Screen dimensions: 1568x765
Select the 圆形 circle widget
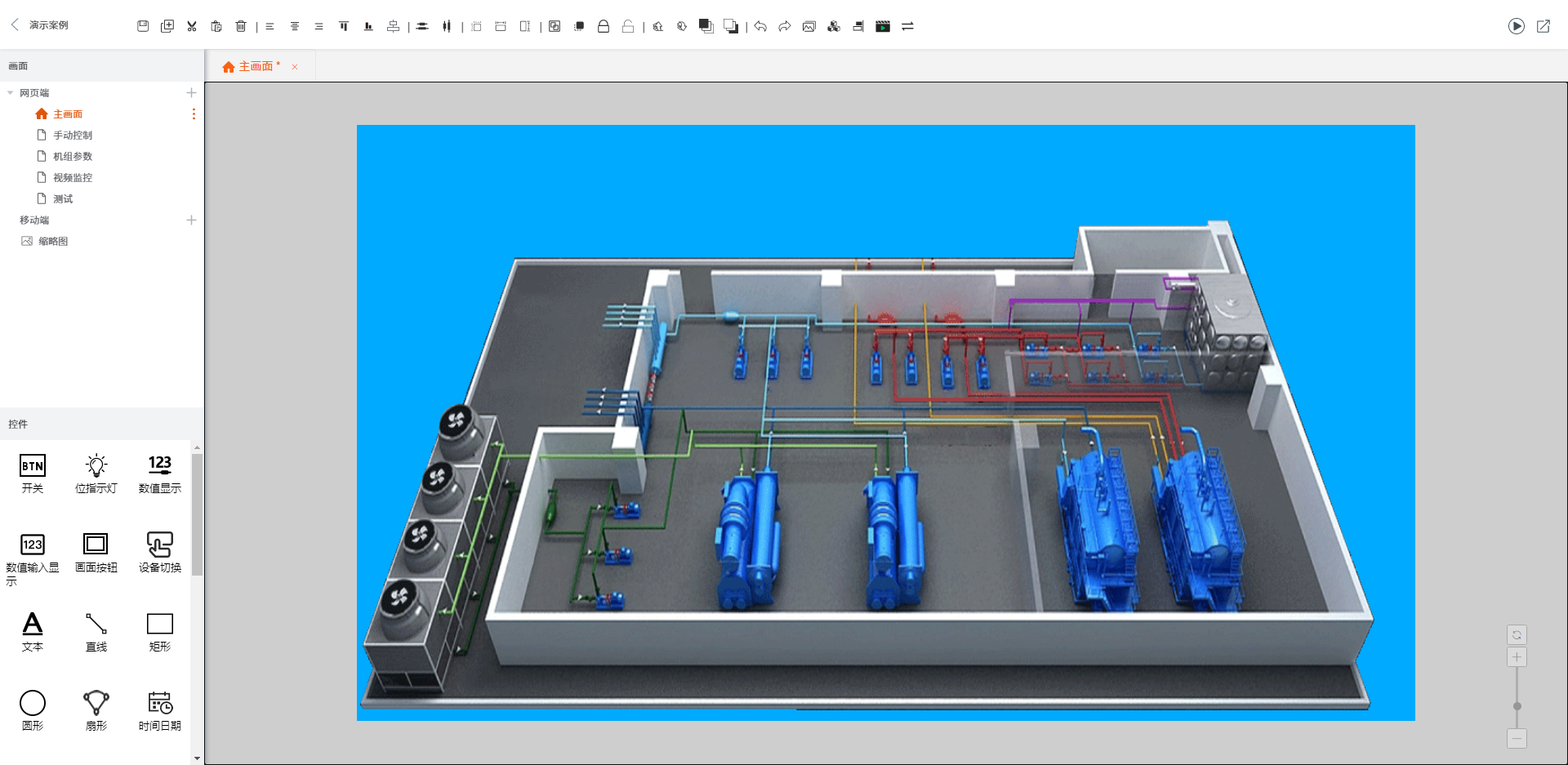click(33, 710)
